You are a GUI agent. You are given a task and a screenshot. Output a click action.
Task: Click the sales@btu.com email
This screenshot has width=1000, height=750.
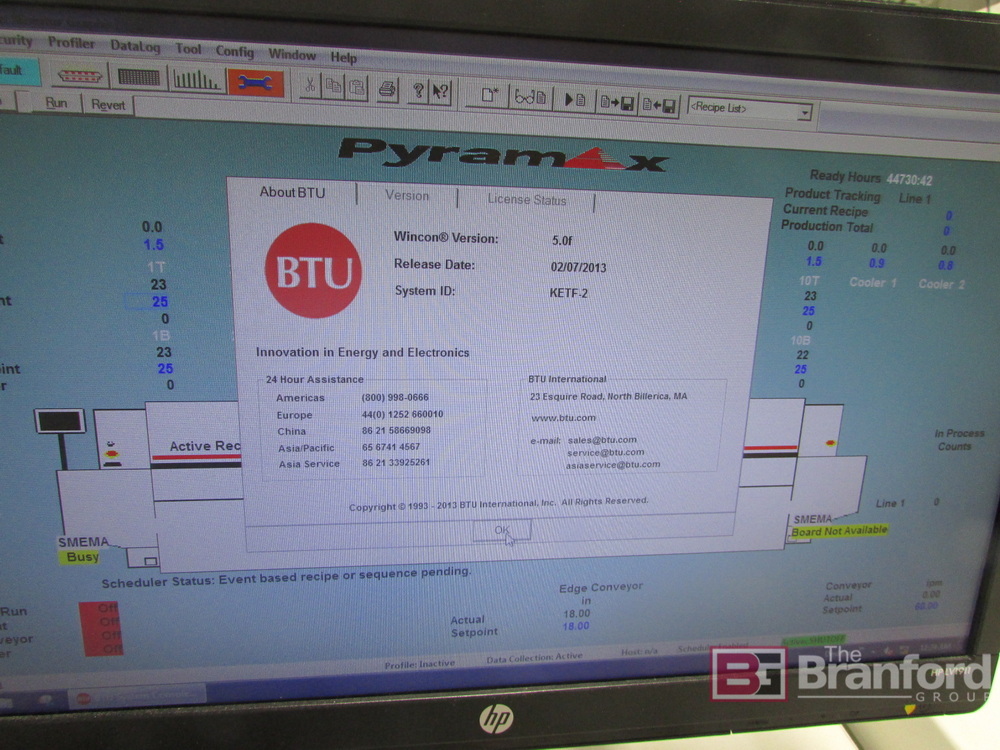tap(602, 439)
